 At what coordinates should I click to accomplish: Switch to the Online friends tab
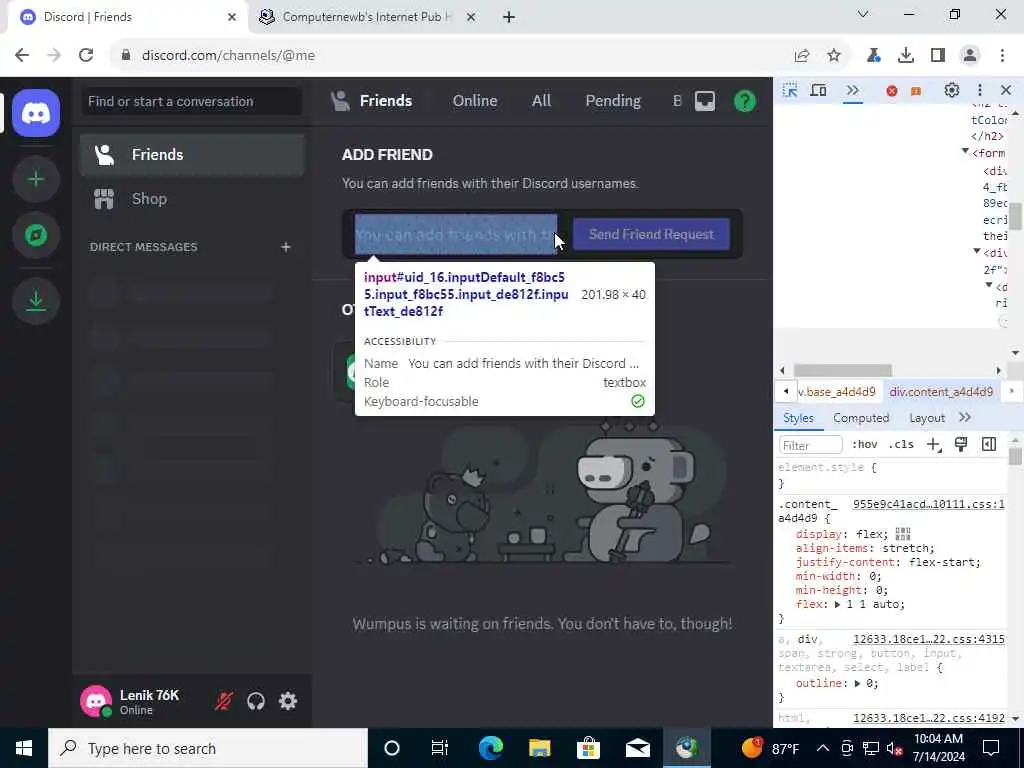coord(475,101)
